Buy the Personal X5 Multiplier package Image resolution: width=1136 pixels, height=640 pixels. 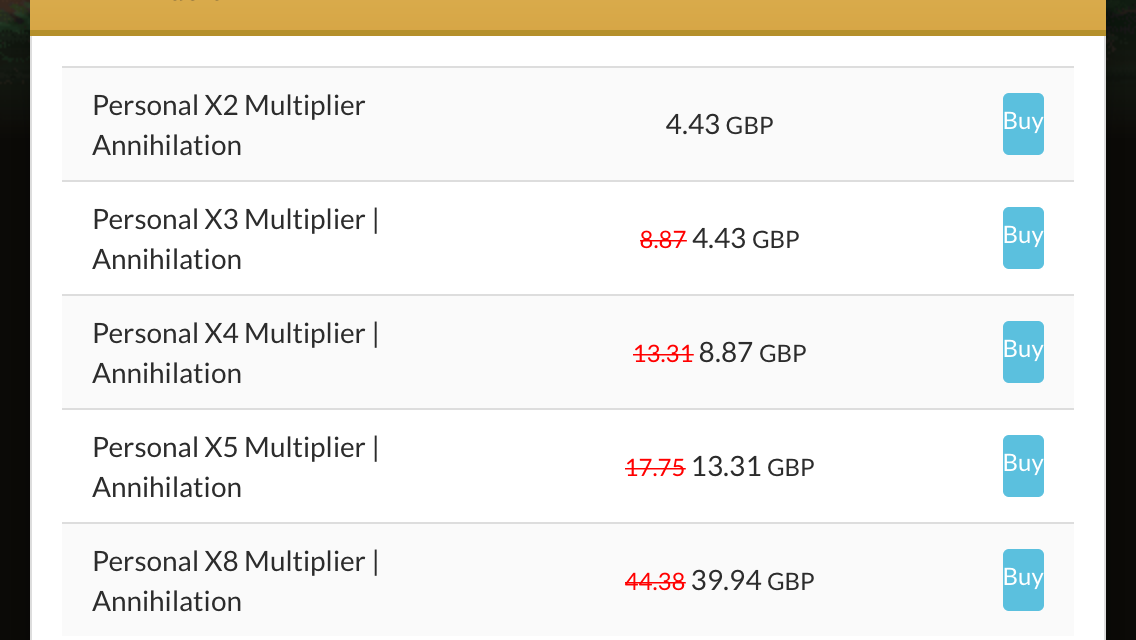point(1023,466)
